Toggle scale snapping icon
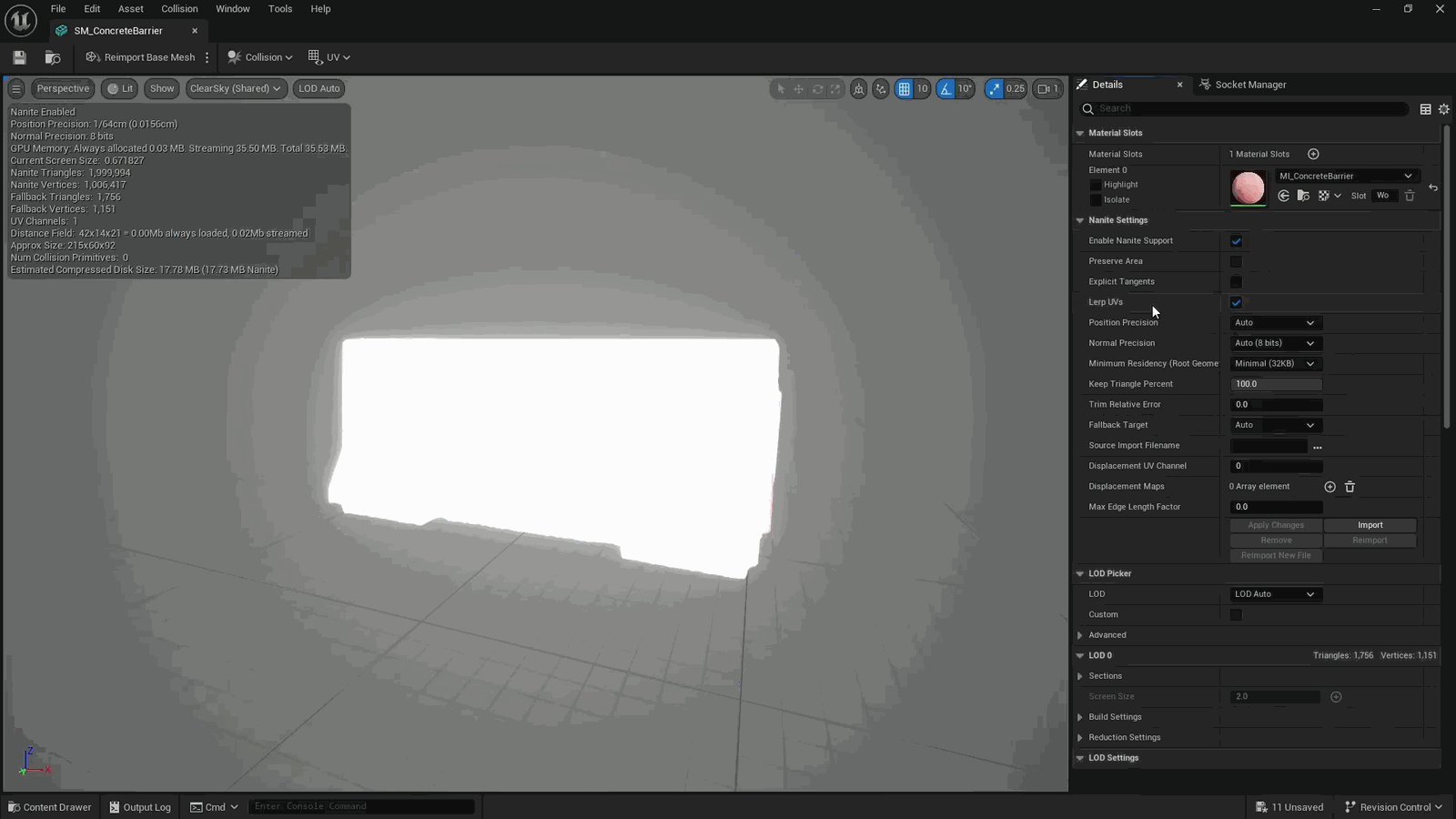1456x819 pixels. (x=995, y=88)
